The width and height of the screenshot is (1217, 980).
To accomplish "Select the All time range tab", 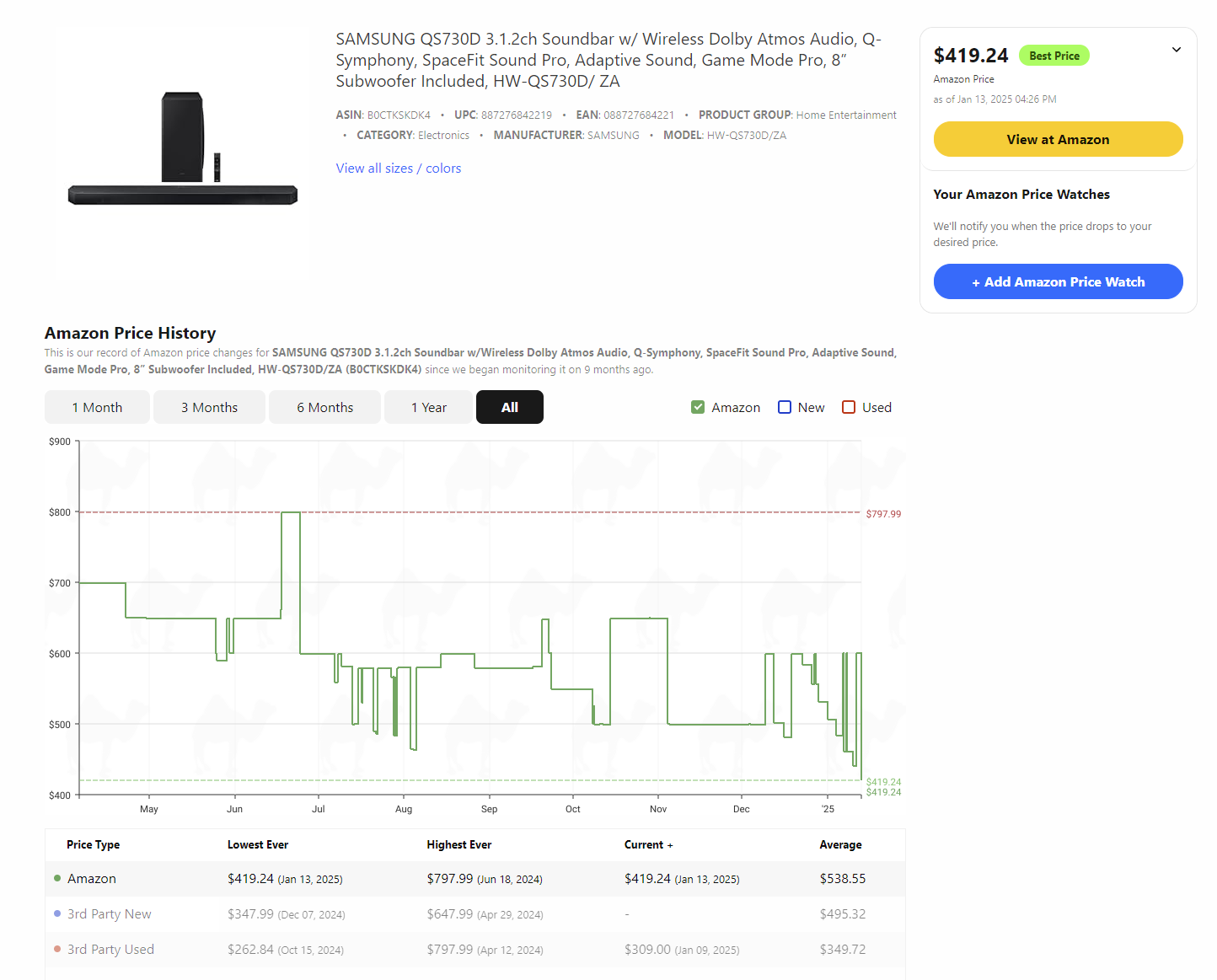I will 509,407.
